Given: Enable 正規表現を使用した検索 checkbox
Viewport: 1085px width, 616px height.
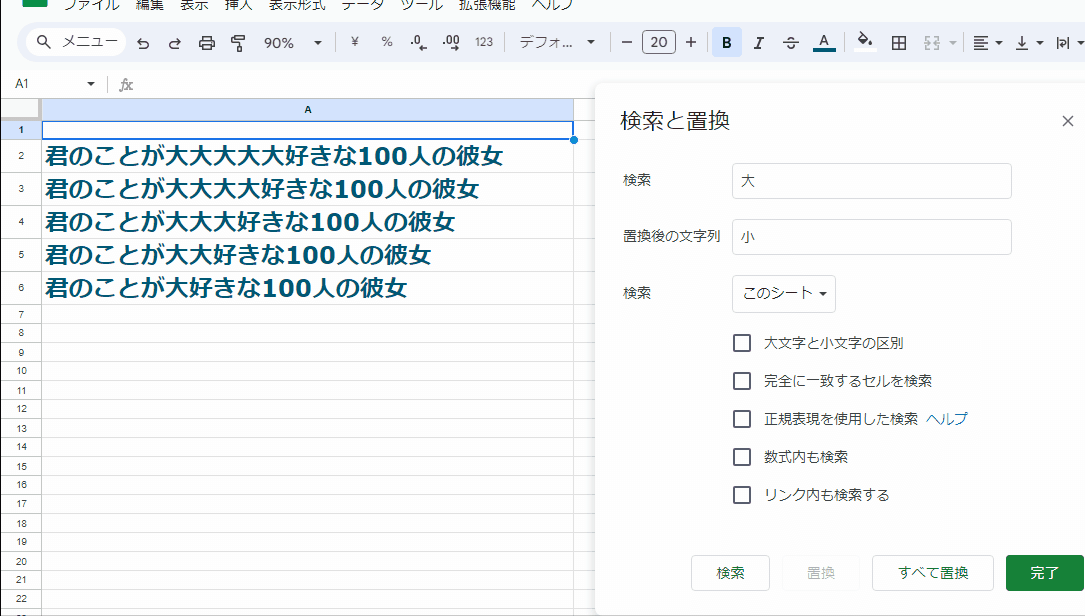Looking at the screenshot, I should click(x=742, y=419).
